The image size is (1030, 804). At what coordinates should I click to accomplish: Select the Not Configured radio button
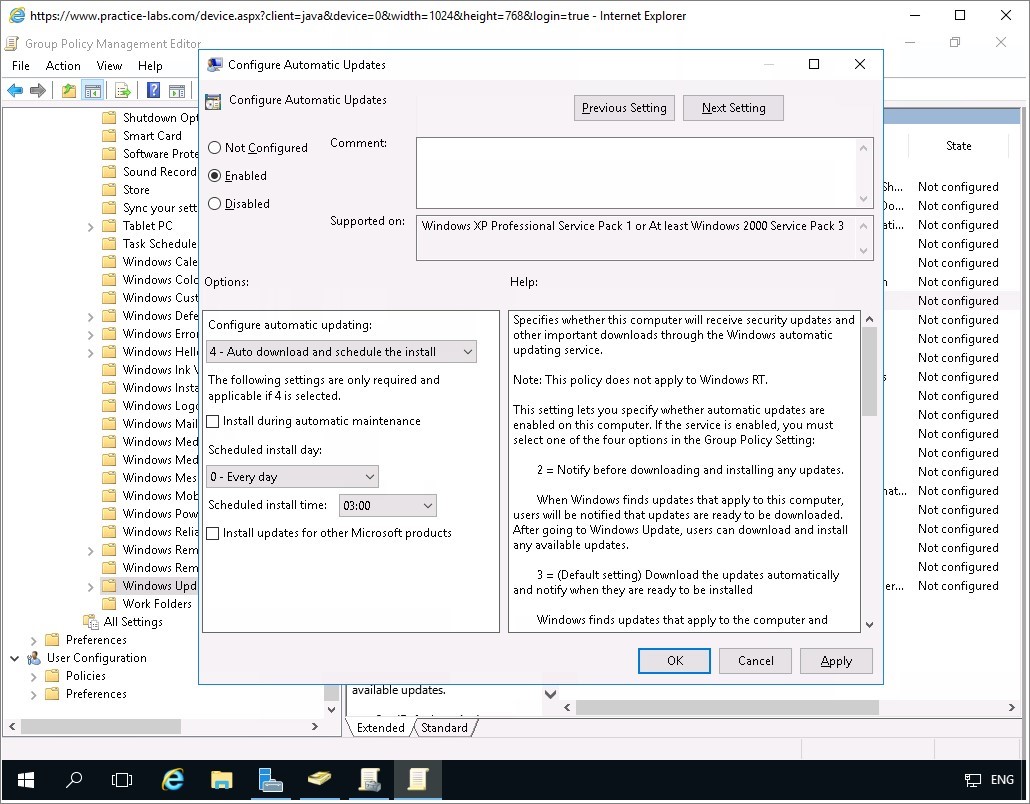click(215, 148)
